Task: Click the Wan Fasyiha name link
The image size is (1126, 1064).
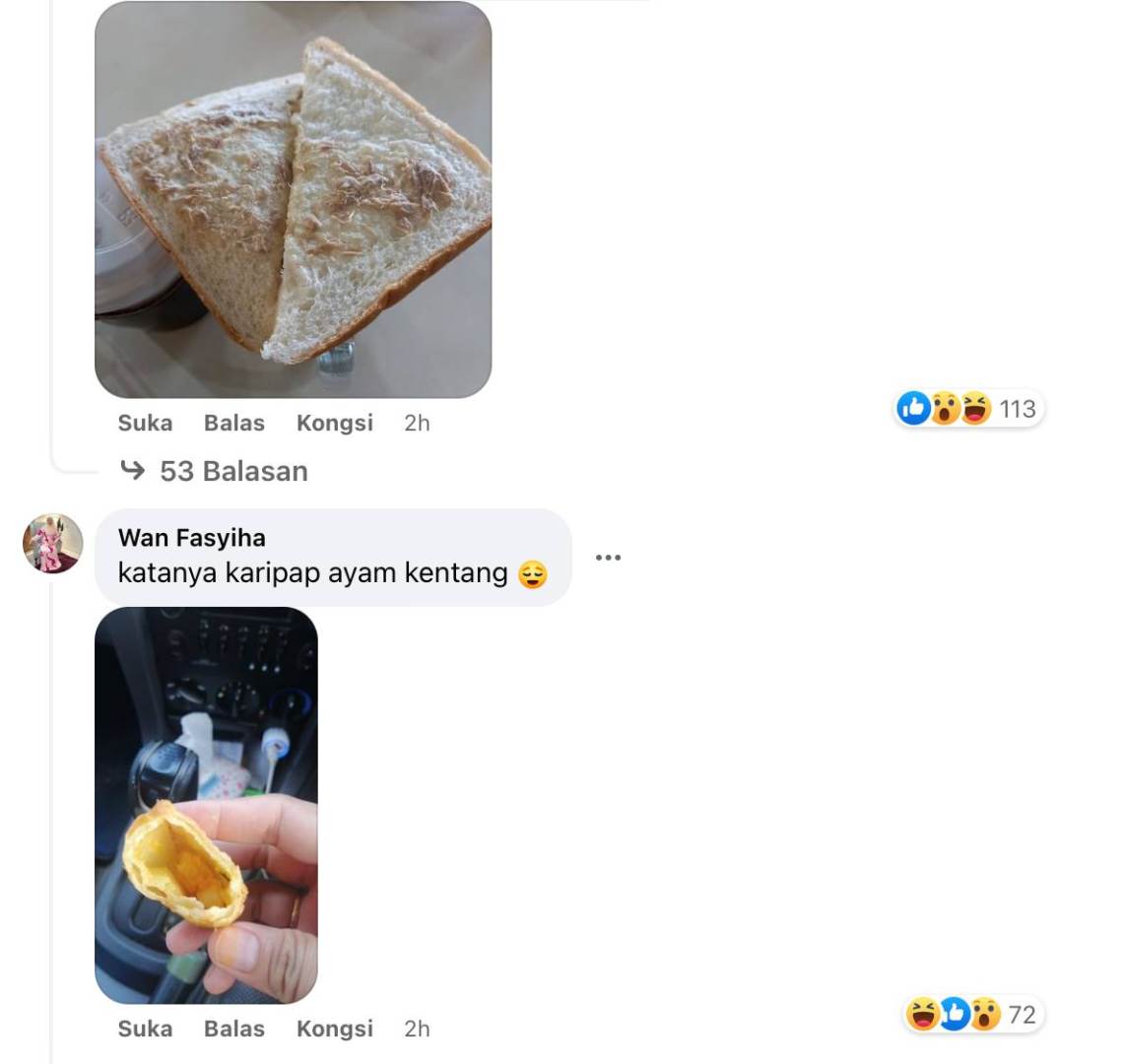Action: [x=192, y=538]
